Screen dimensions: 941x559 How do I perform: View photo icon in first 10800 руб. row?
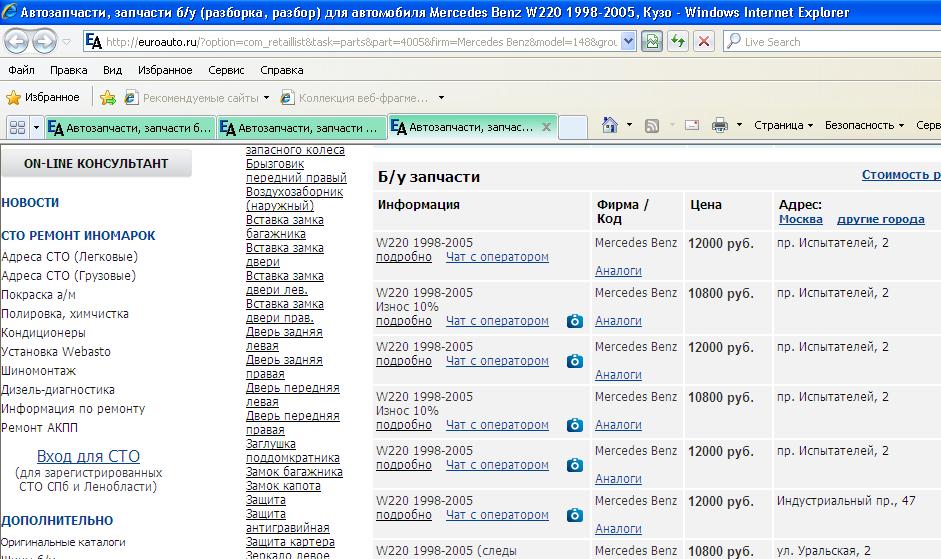[575, 321]
